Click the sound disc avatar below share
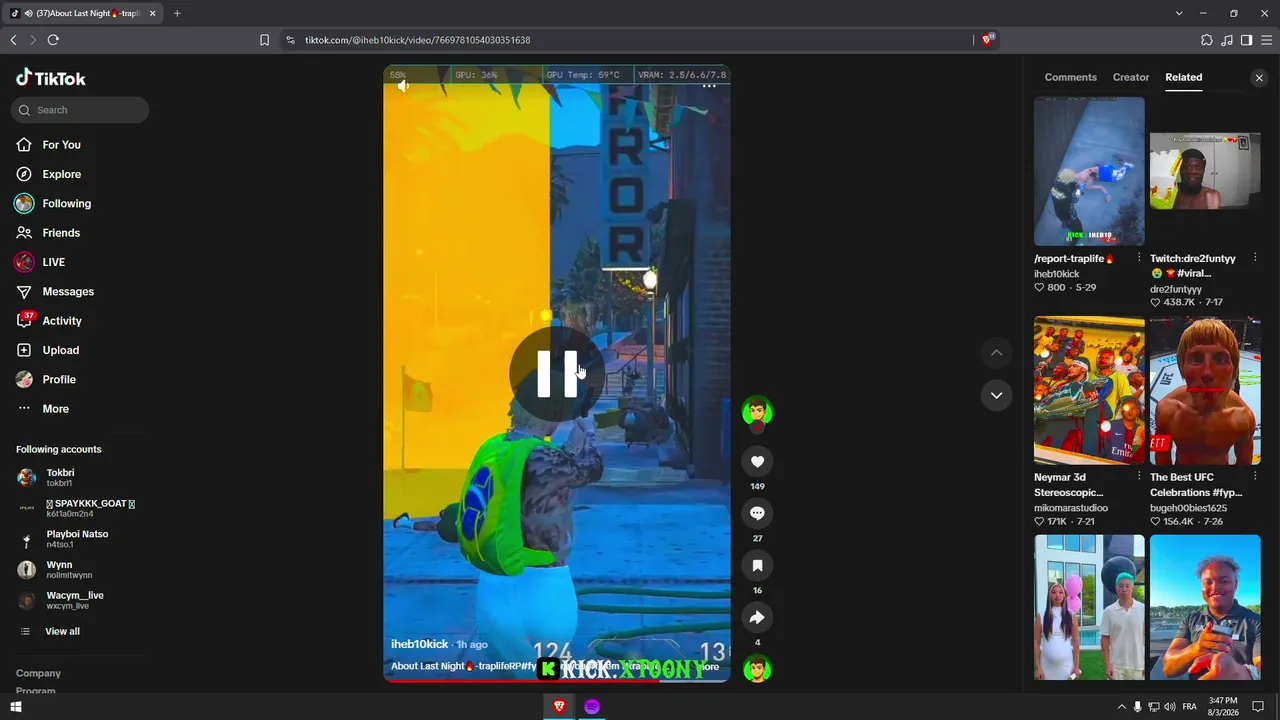The width and height of the screenshot is (1280, 720). (757, 669)
